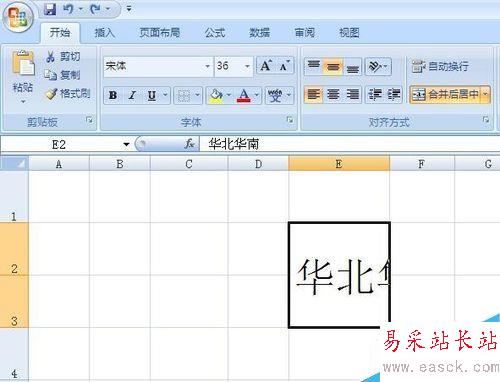Set middle vertical alignment

[x=333, y=66]
